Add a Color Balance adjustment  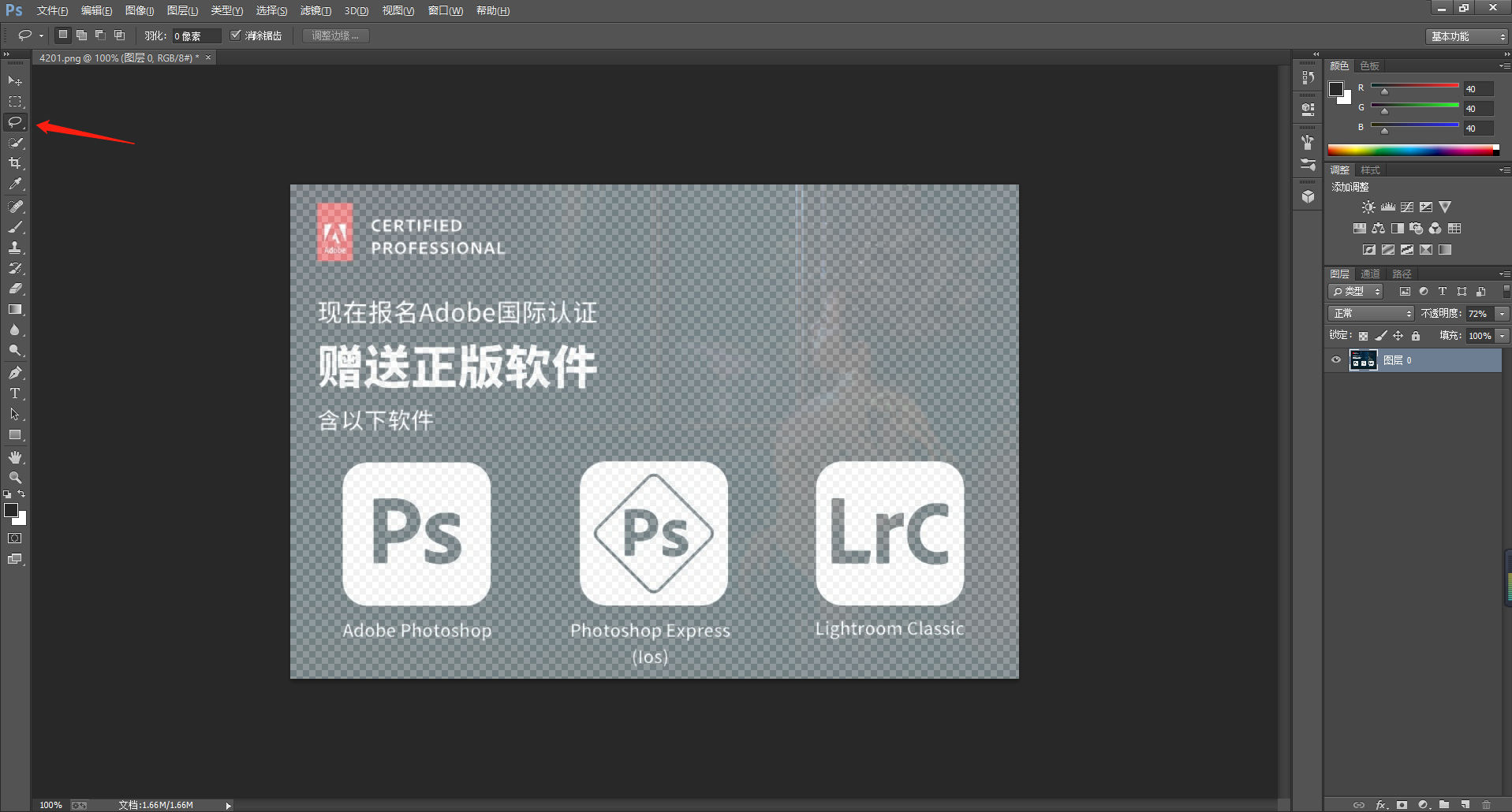coord(1378,229)
